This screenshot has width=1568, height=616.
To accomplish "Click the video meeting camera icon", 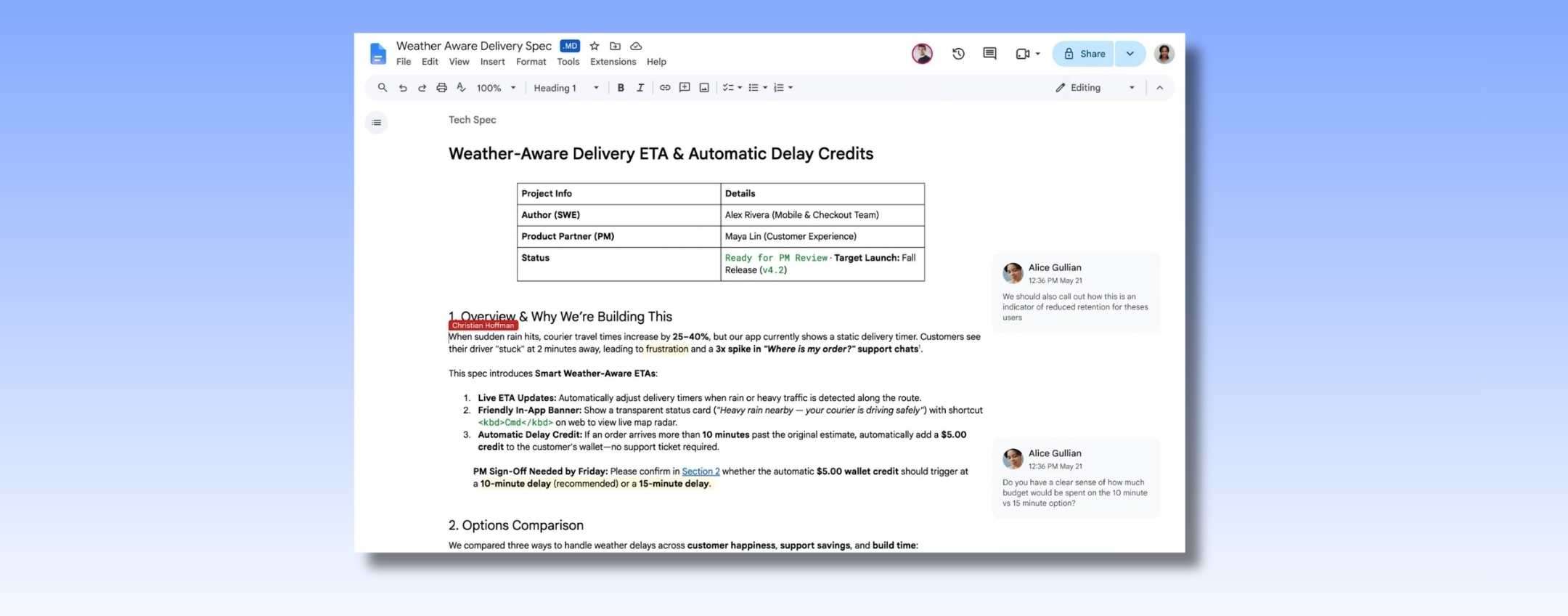I will 1023,54.
